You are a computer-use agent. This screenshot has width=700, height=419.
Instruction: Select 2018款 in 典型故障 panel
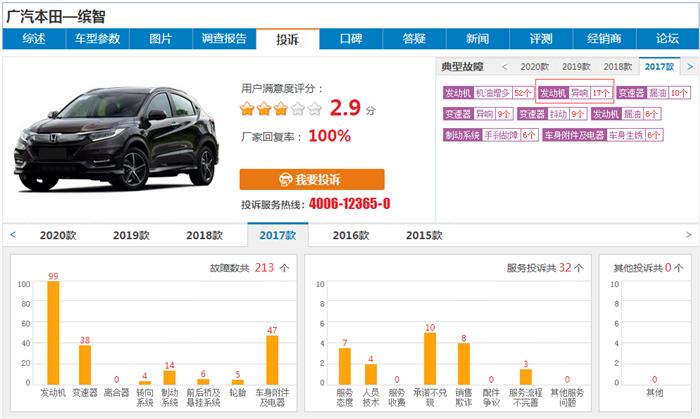[617, 67]
